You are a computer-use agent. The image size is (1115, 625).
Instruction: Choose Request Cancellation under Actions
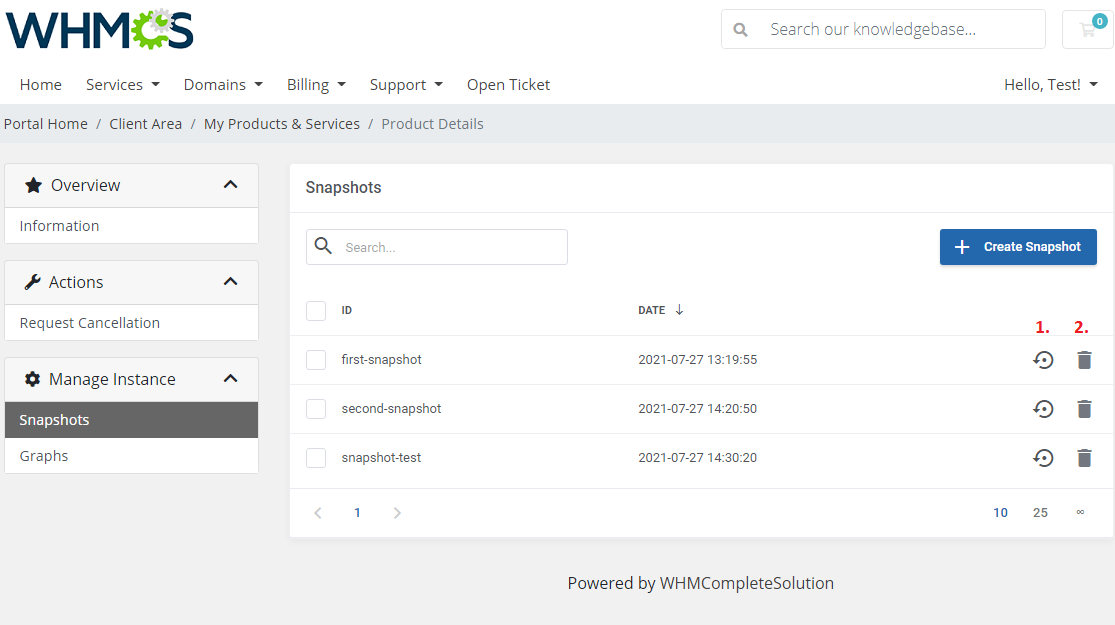(132, 323)
